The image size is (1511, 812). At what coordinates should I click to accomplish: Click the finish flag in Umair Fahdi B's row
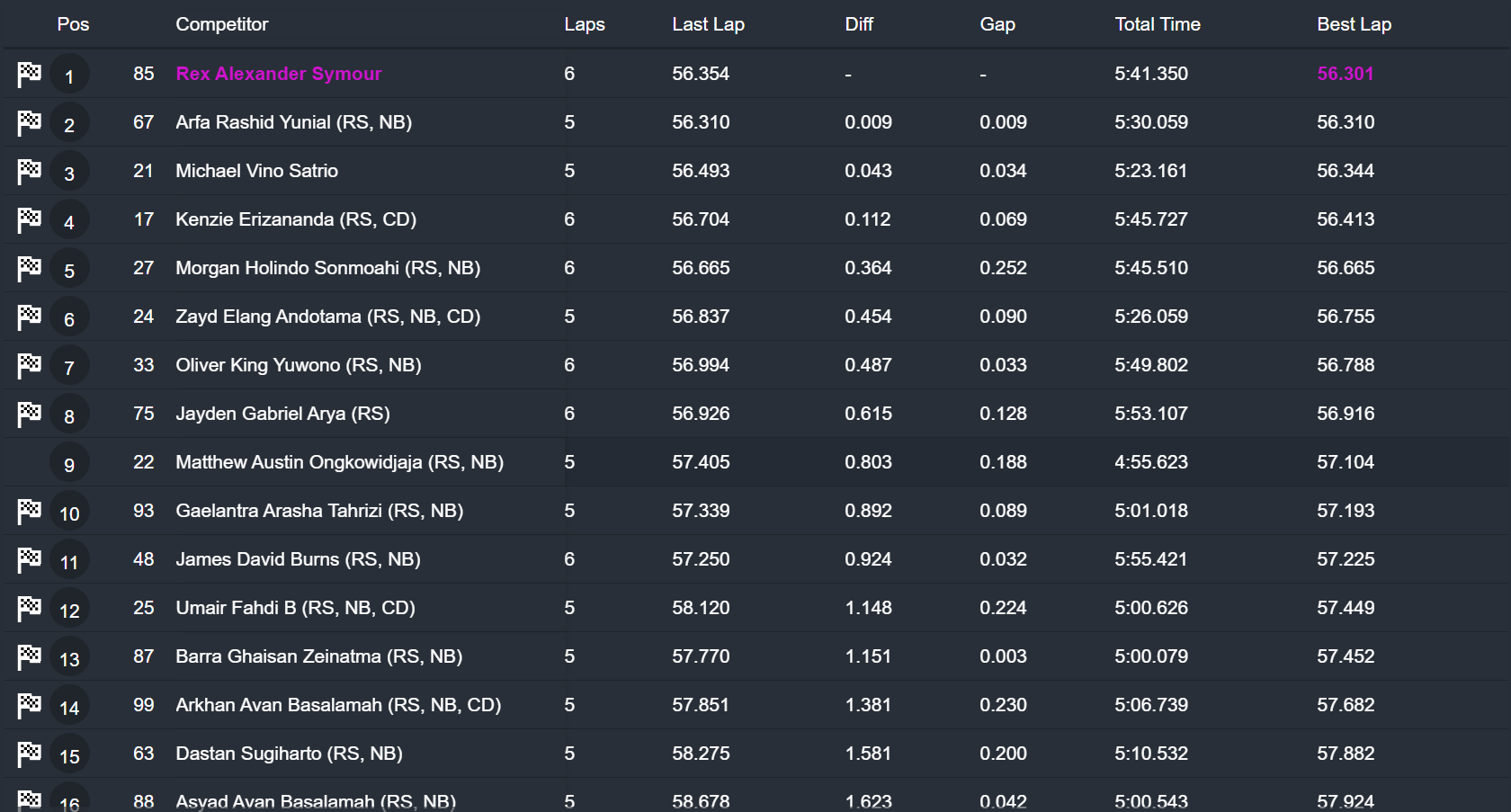29,608
